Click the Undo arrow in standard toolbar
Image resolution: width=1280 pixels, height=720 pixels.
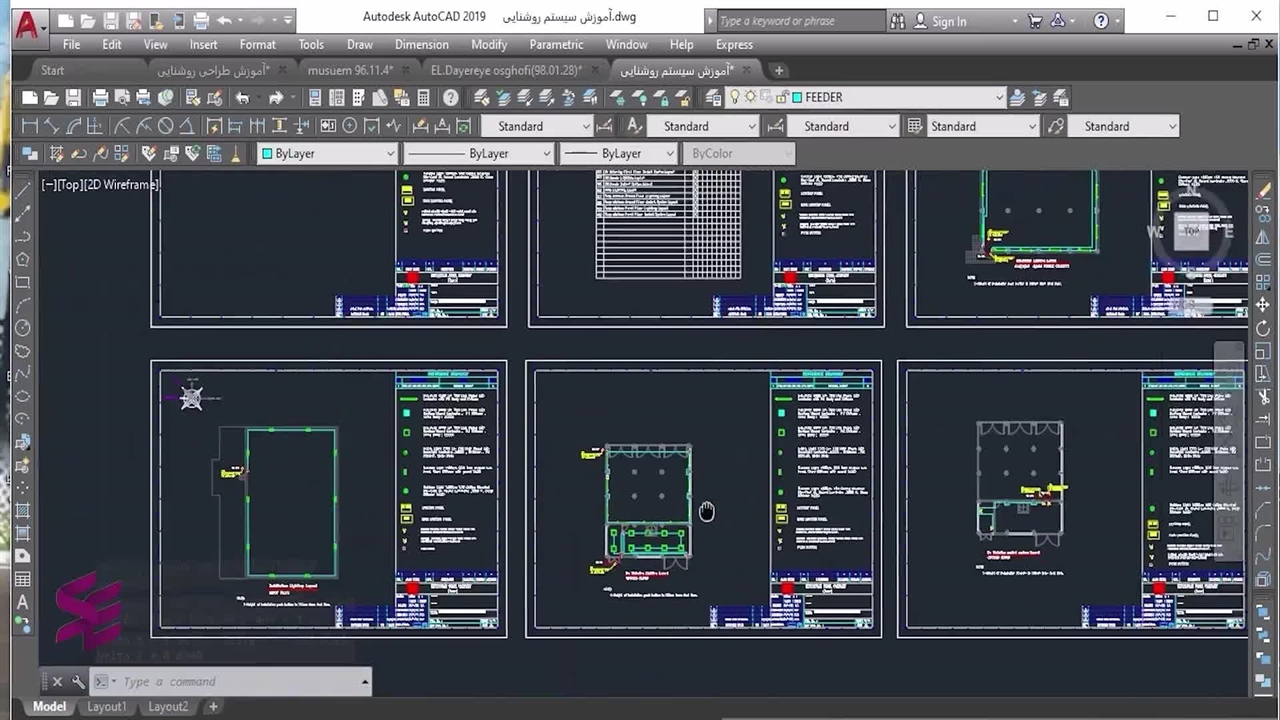tap(242, 98)
